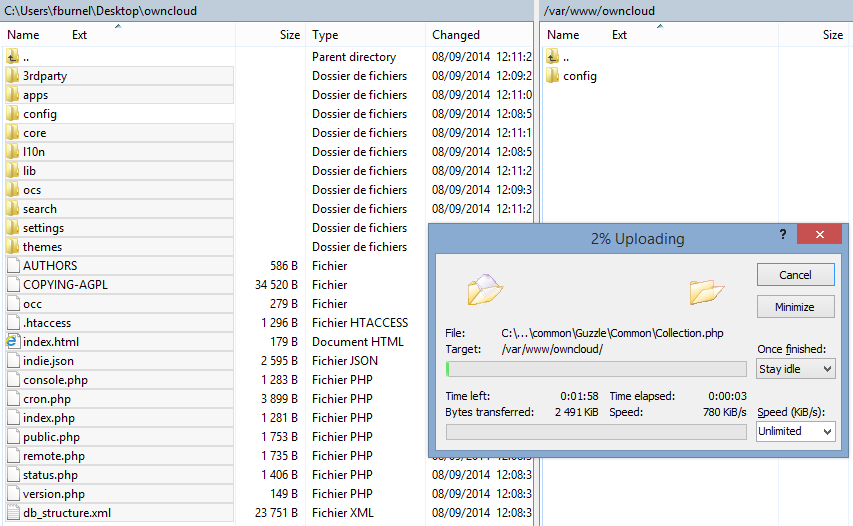Click the console.php file icon
The width and height of the screenshot is (853, 526).
(13, 380)
